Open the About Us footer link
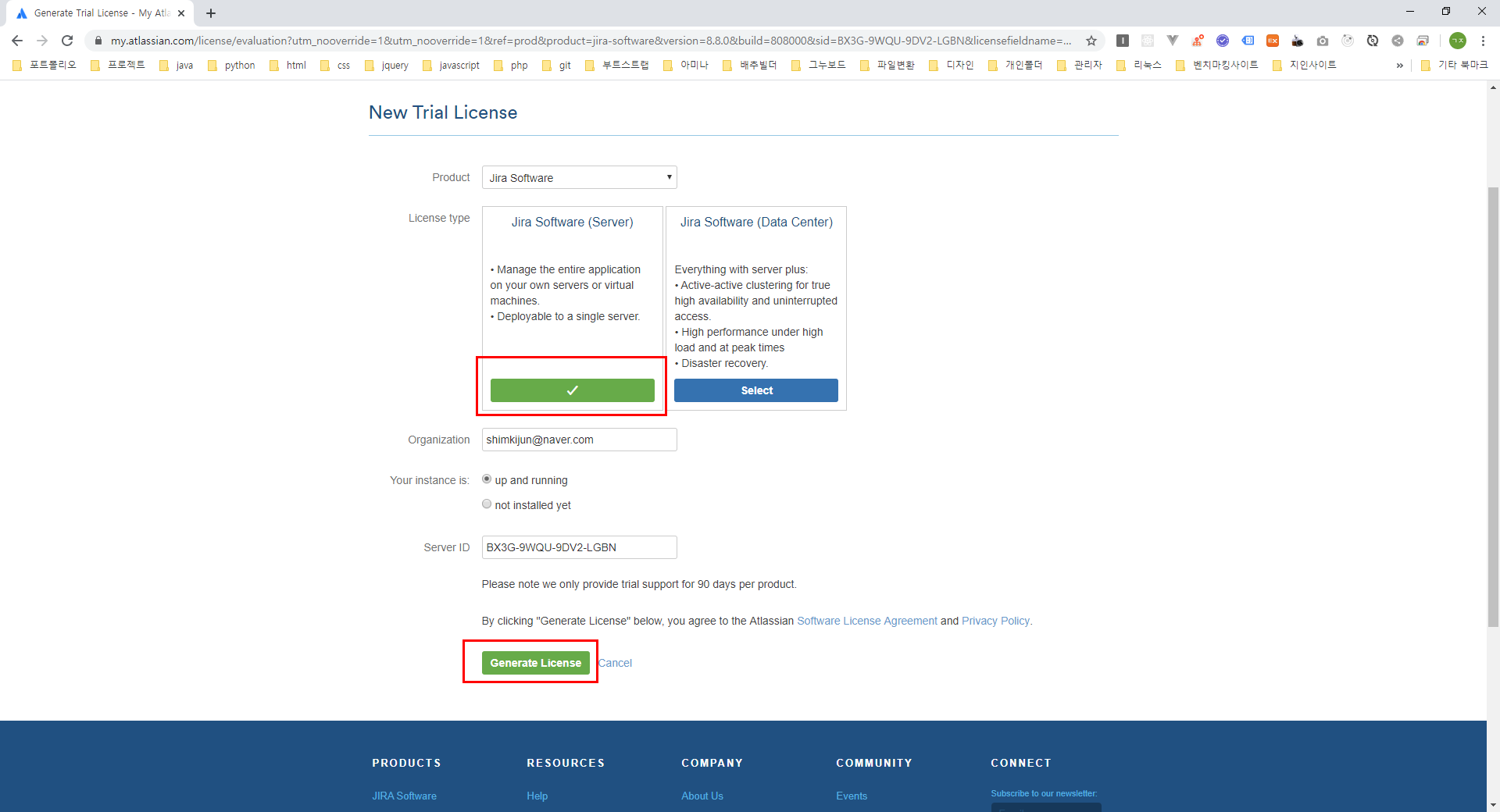The image size is (1500, 812). click(702, 796)
